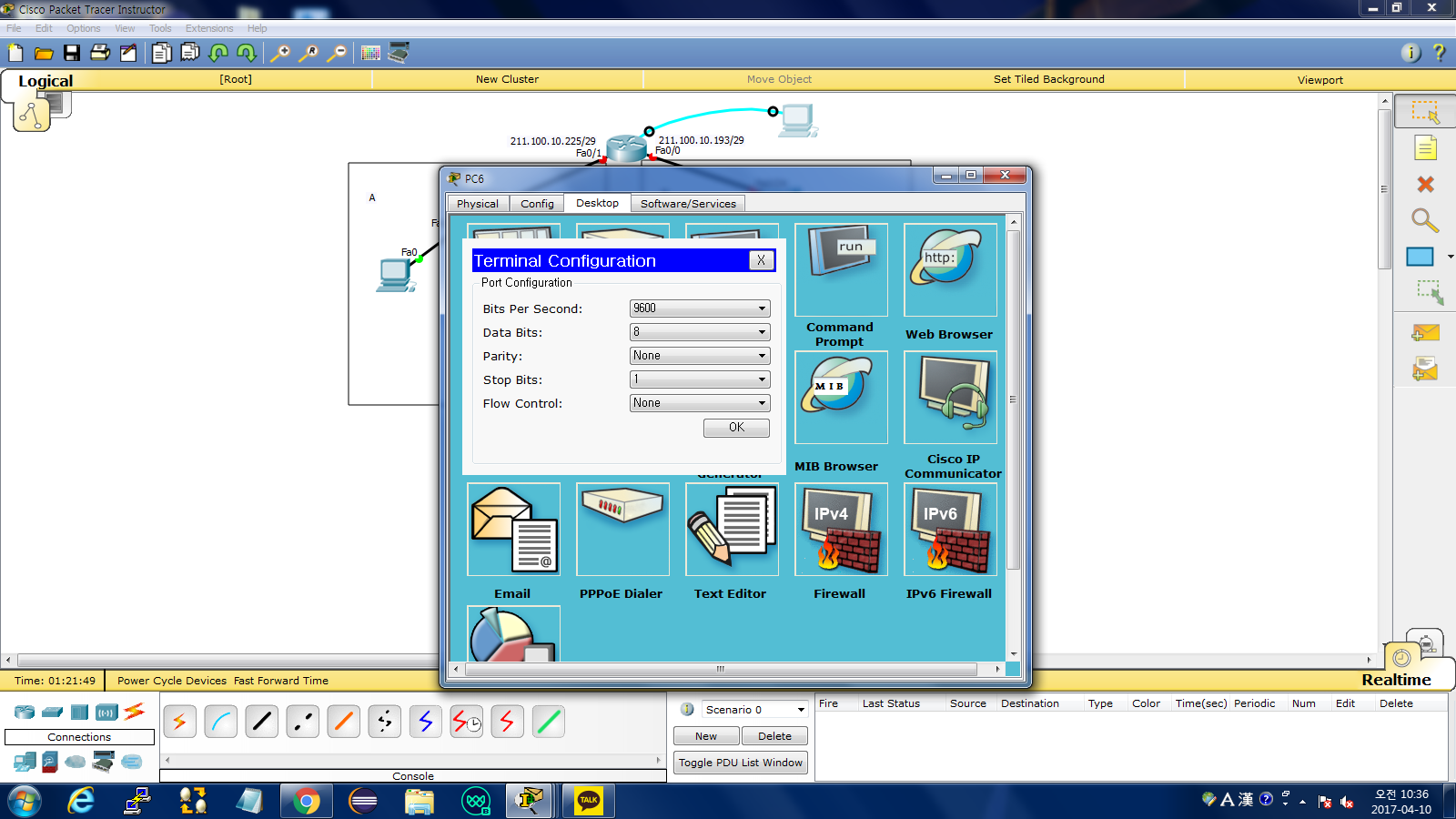Select the Routers device category
Screen dimensions: 1456x819
coord(25,712)
